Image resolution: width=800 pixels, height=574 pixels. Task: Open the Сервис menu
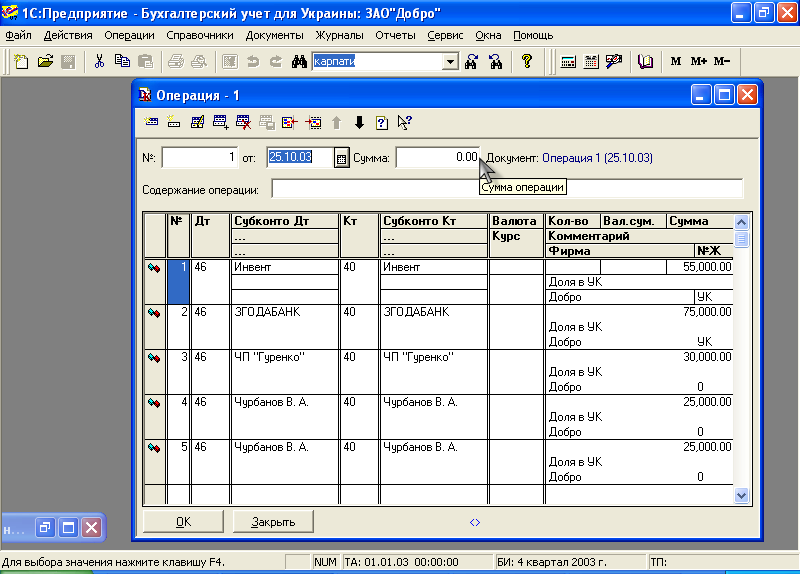[445, 35]
